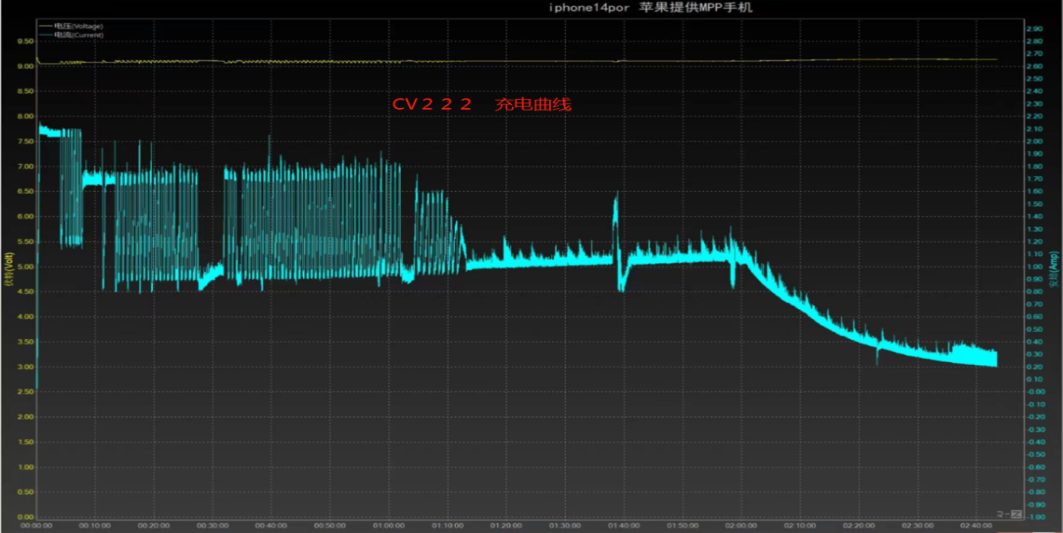Click the right axis label 安培(Amp)
Screen dimensions: 1063x533
[1054, 269]
